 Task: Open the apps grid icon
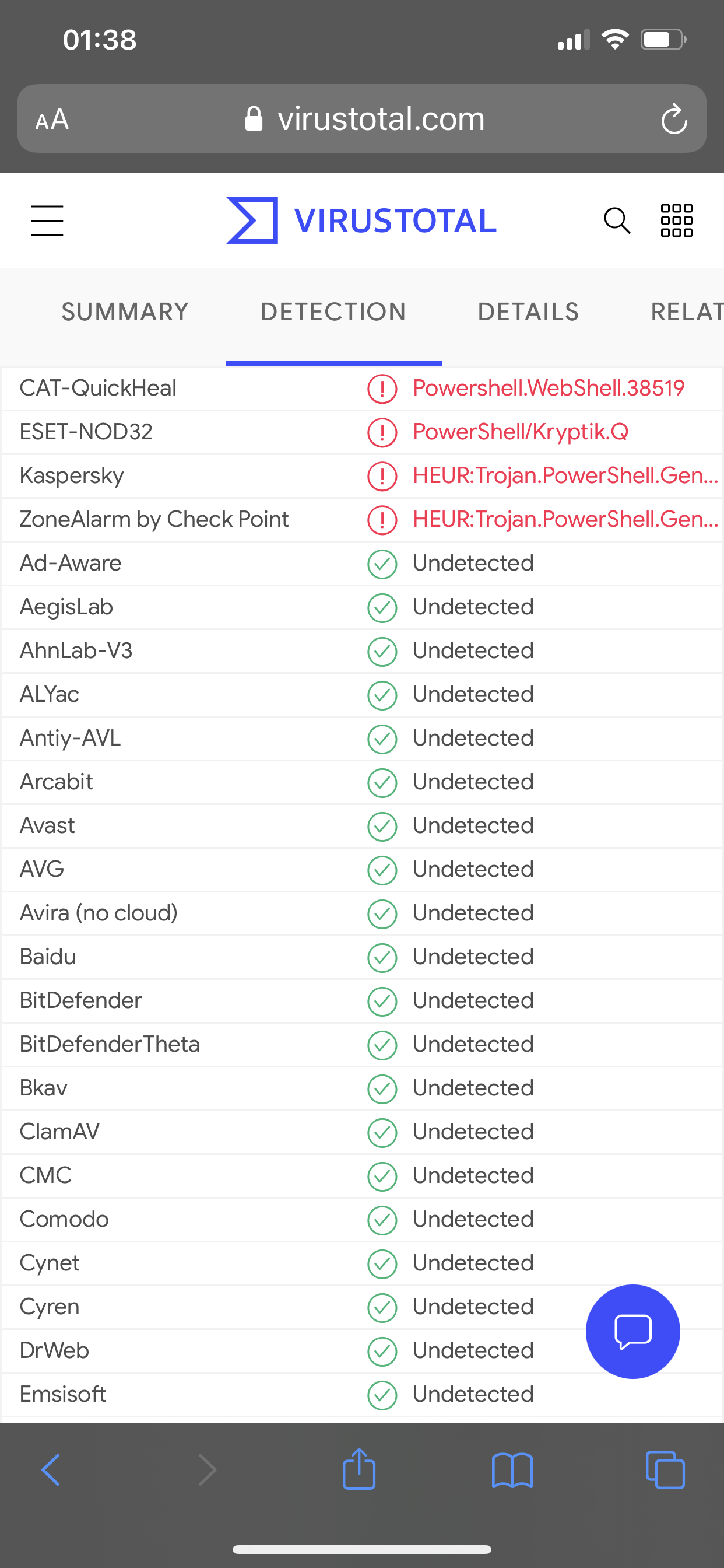pyautogui.click(x=677, y=220)
